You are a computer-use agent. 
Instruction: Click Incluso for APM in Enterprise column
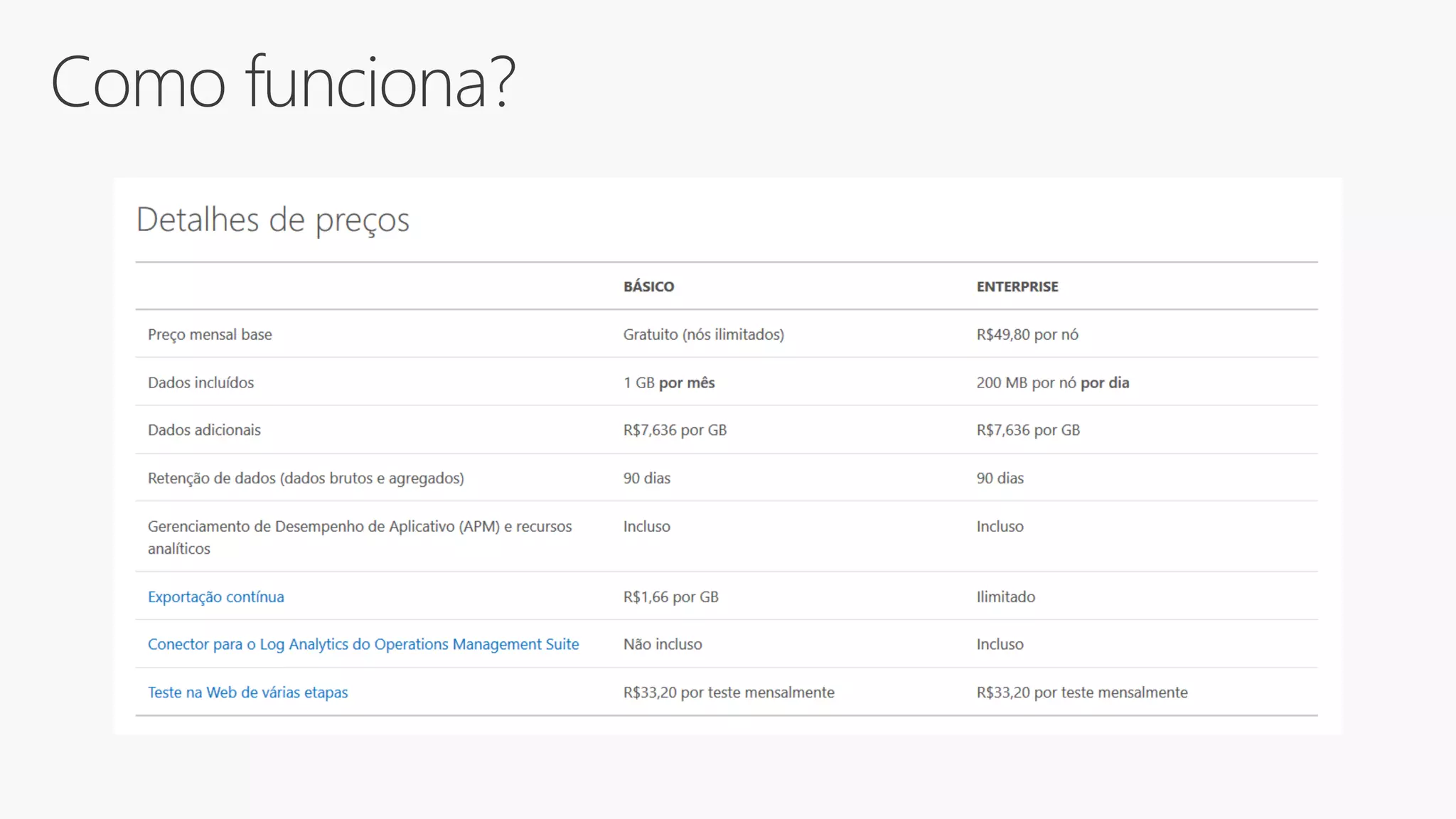tap(1000, 526)
